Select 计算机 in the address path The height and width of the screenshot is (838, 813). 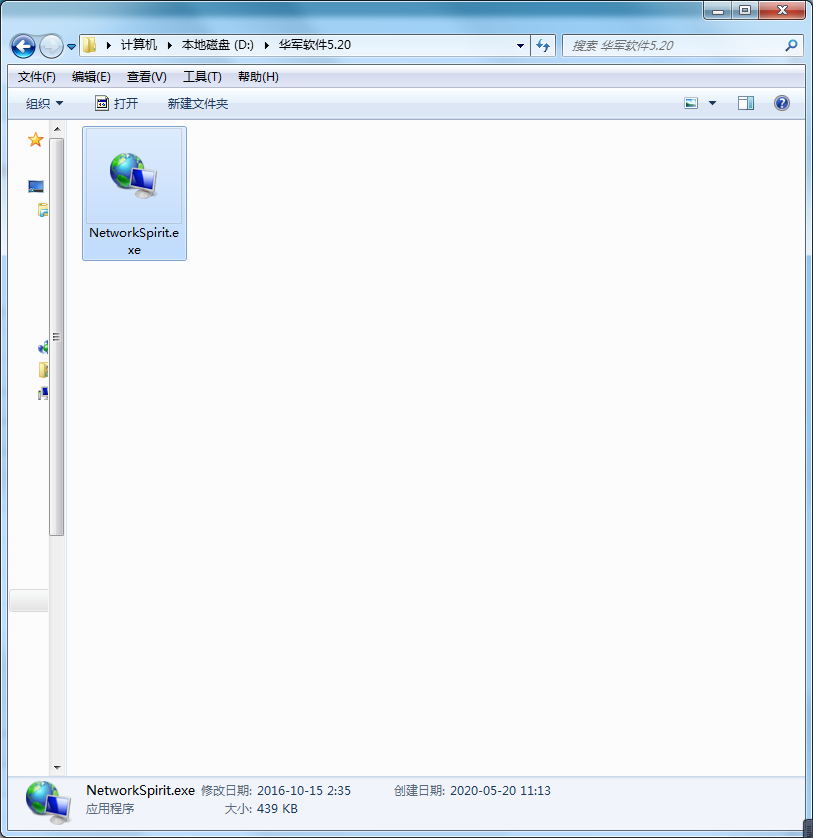[x=138, y=45]
